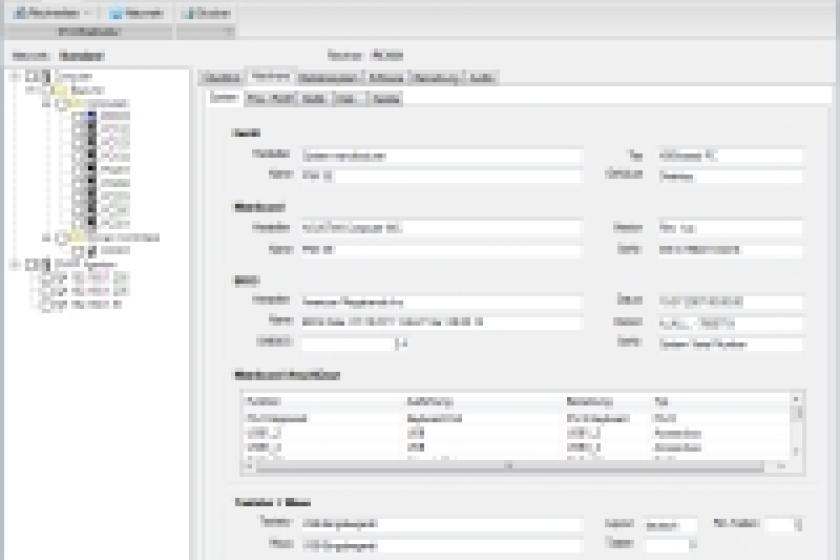Tick the checkbox of the last child item in the first group

pos(78,223)
